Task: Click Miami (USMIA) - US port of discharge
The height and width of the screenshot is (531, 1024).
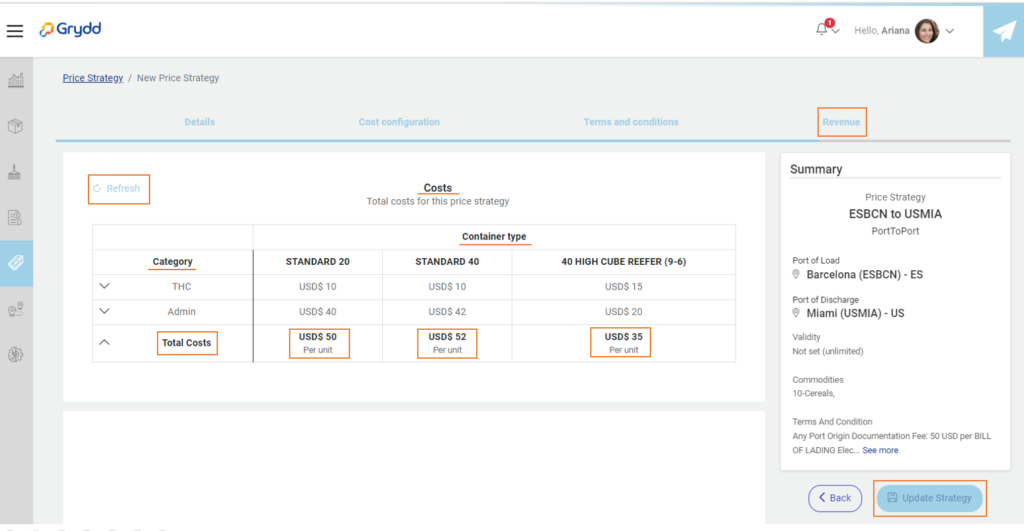Action: [x=856, y=314]
